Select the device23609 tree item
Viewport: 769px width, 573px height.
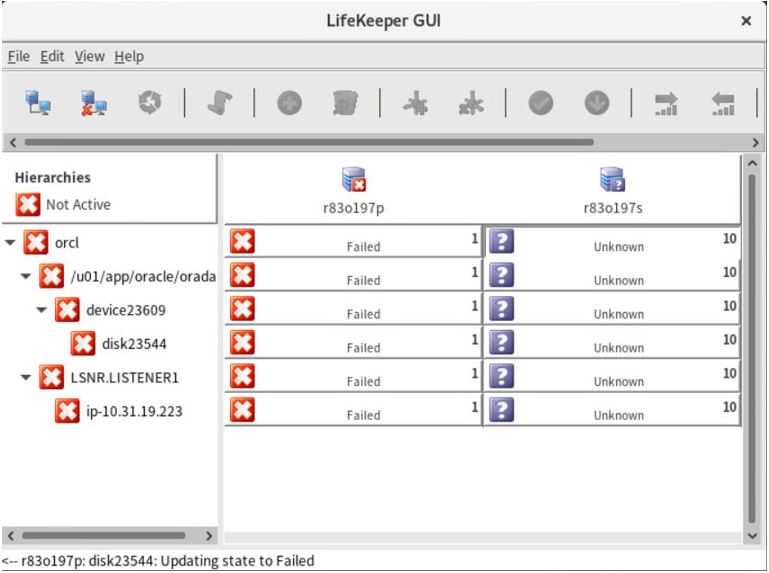click(x=126, y=310)
